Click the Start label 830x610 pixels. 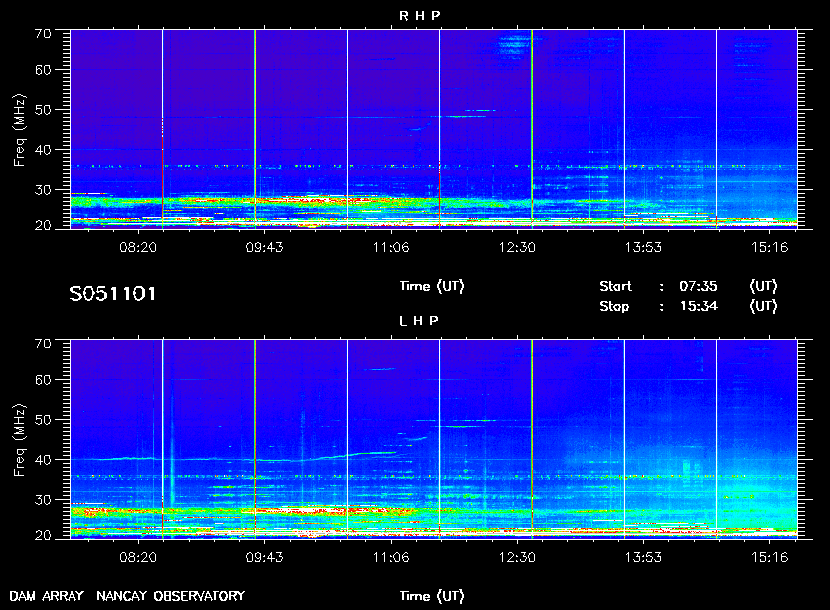point(615,286)
